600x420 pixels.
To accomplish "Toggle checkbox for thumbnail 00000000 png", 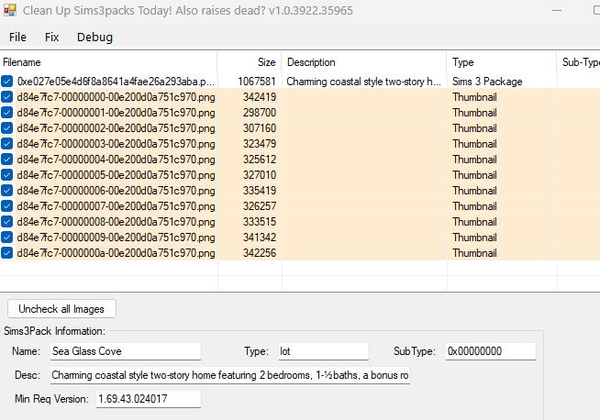I will click(8, 97).
